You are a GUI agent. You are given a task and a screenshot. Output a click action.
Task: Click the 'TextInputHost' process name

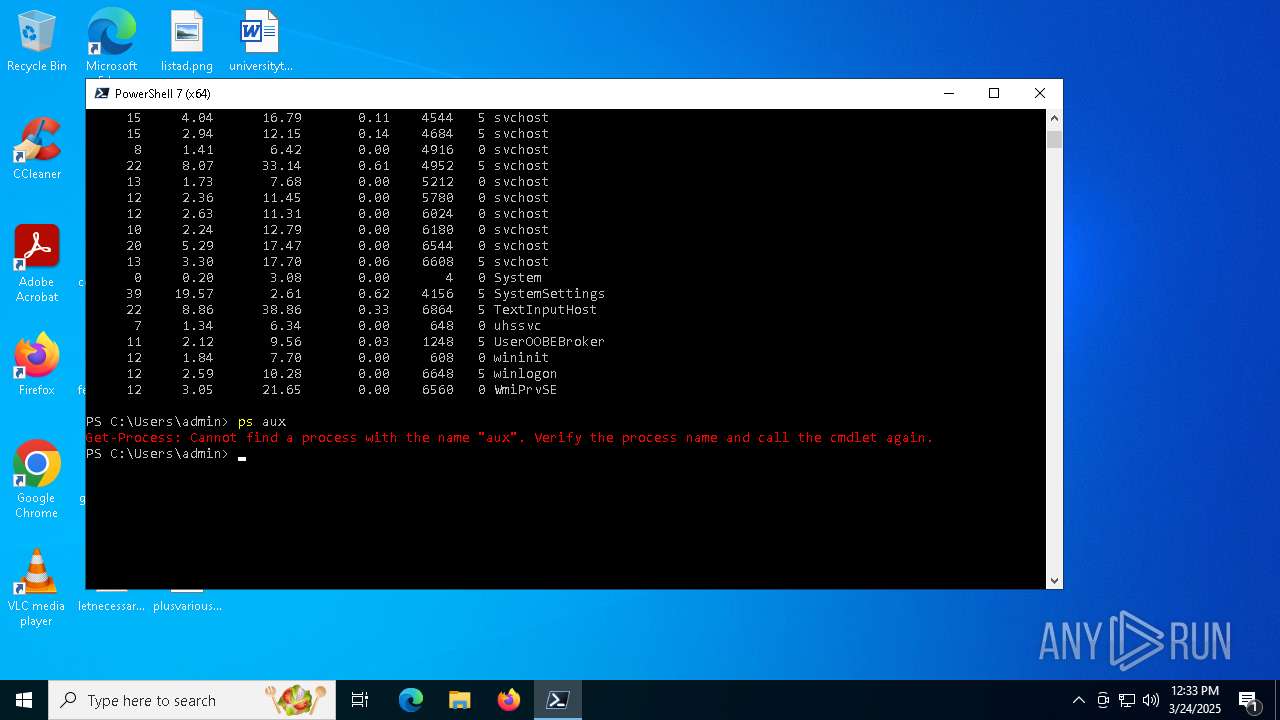545,309
